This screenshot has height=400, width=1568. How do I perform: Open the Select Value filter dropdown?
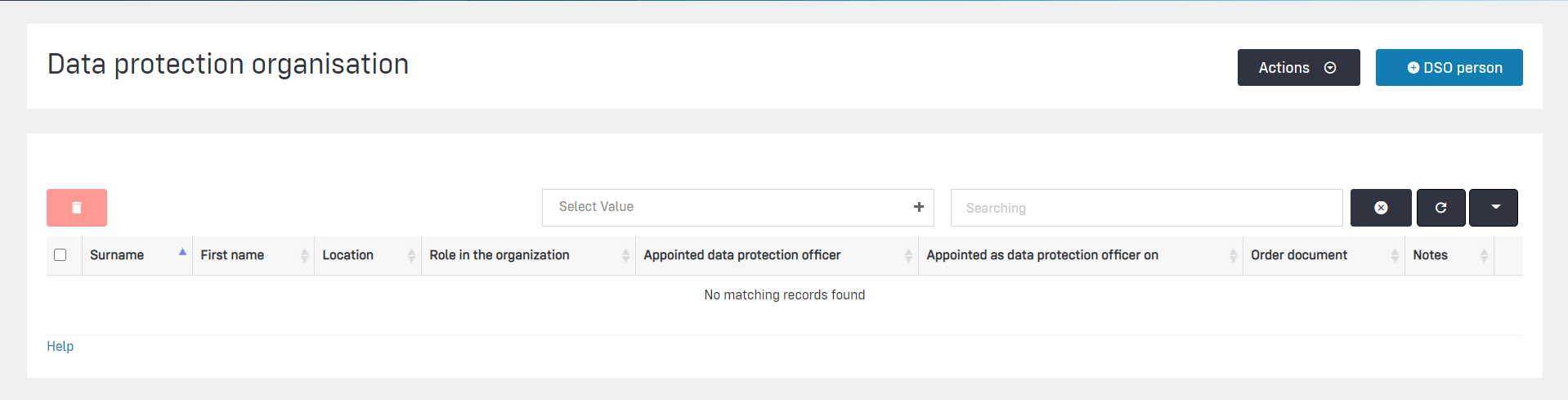tap(728, 207)
